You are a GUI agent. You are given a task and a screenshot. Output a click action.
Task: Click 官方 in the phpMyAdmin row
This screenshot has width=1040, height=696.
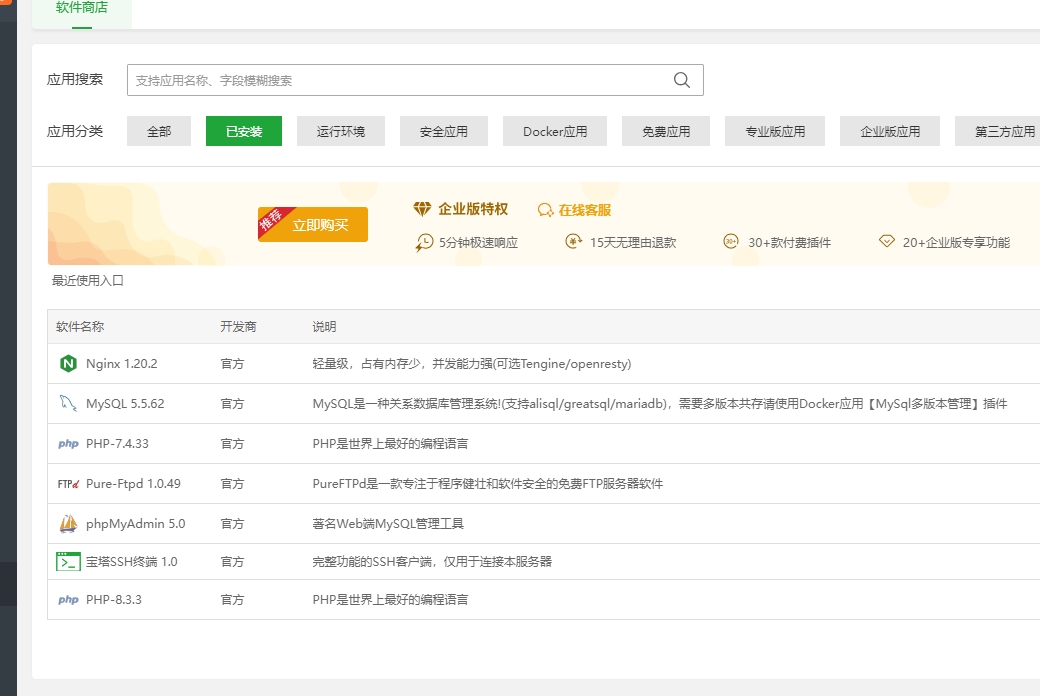[232, 523]
